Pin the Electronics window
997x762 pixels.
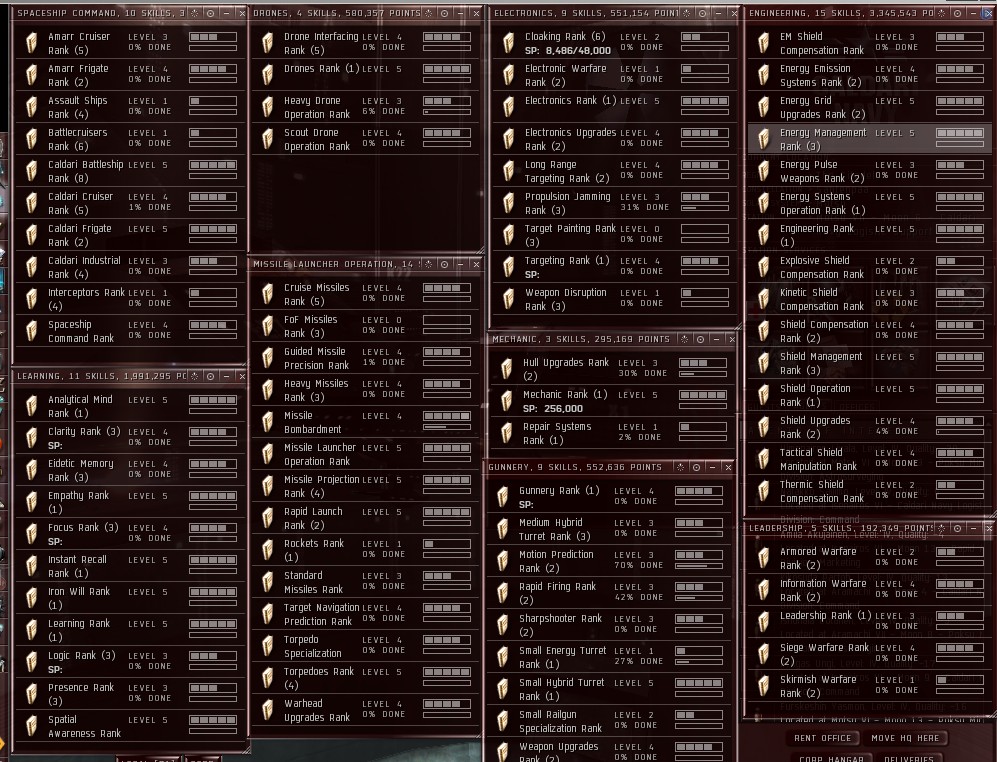point(703,13)
